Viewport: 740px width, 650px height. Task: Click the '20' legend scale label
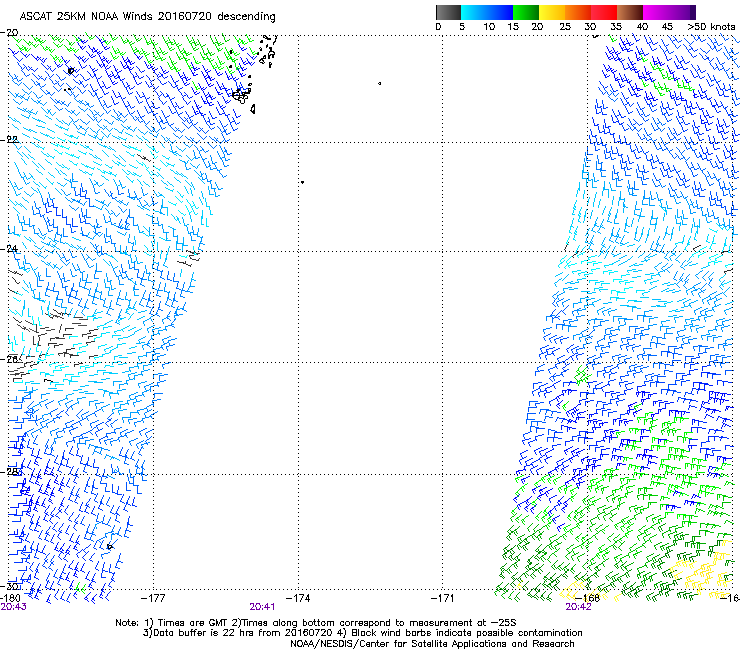tap(537, 27)
